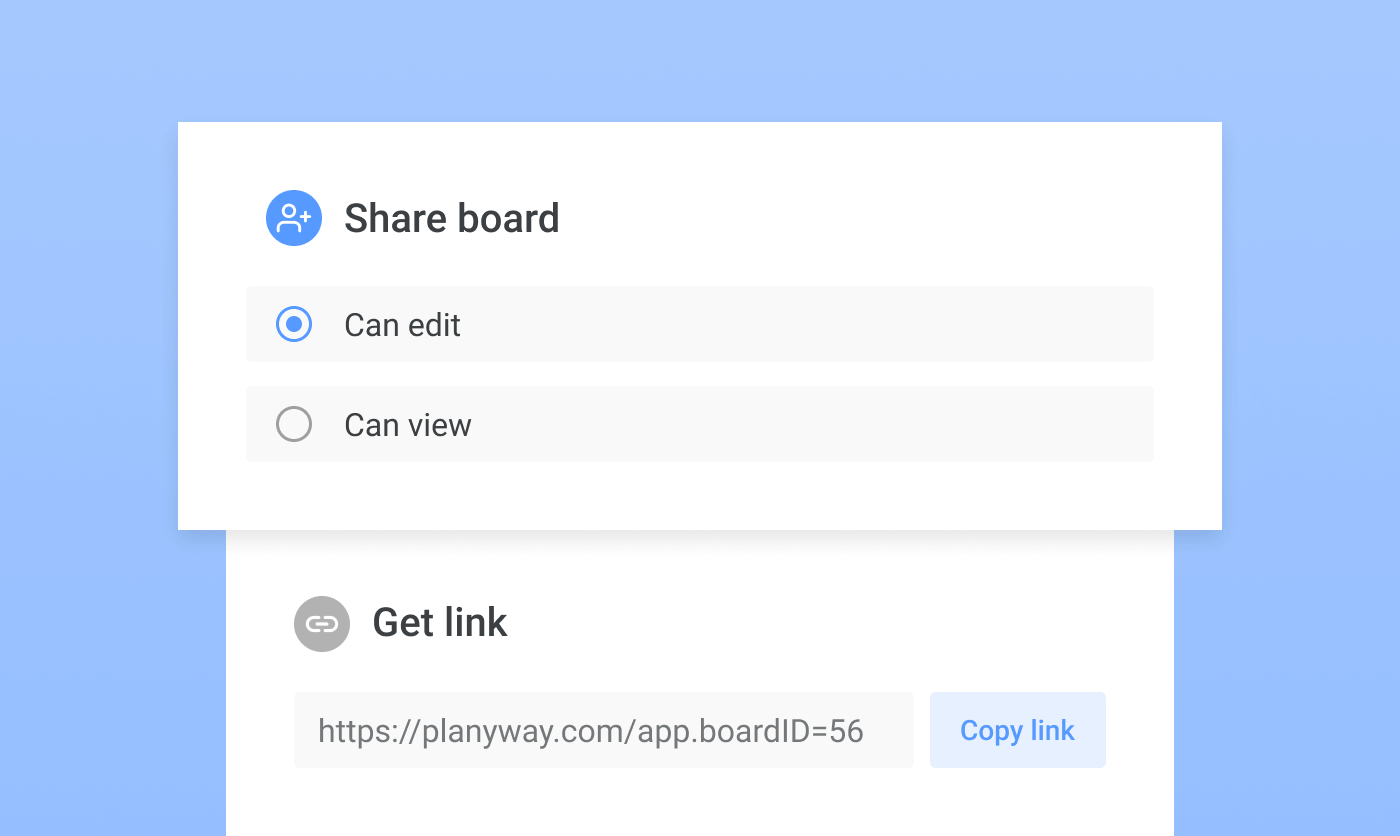Viewport: 1400px width, 836px height.
Task: Click the selected Can edit option row
Action: click(x=700, y=324)
